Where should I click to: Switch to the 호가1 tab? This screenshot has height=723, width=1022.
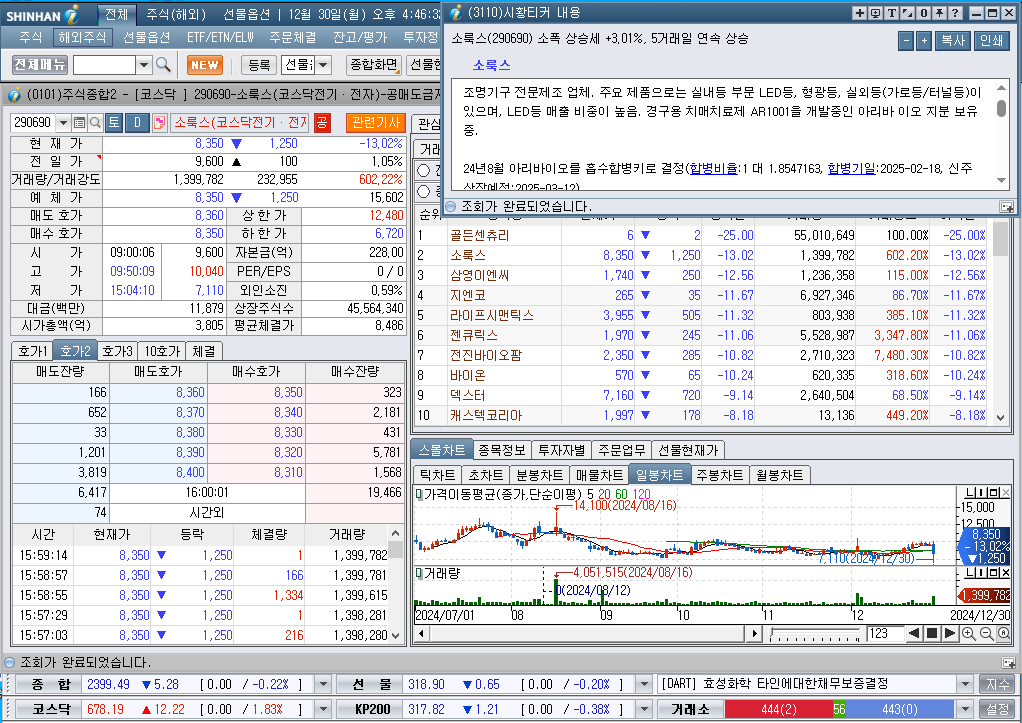33,351
